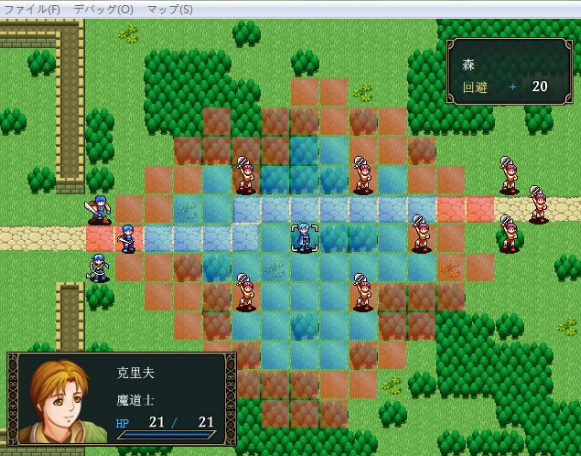The height and width of the screenshot is (456, 581).
Task: Click the enemy axe fighter standing on the eastern stone road
Action: pos(538,204)
